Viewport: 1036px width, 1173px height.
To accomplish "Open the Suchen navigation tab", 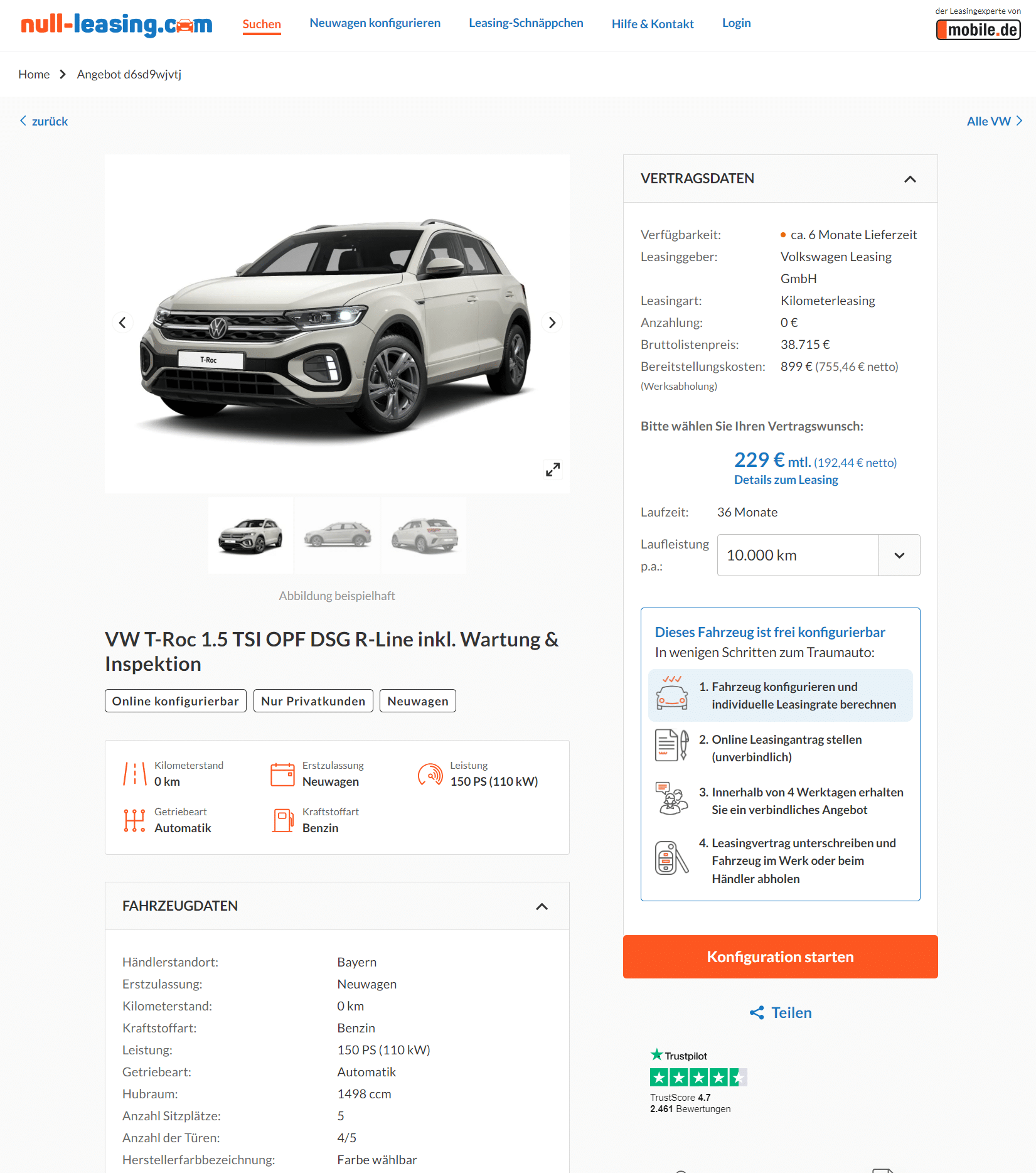I will pos(262,24).
